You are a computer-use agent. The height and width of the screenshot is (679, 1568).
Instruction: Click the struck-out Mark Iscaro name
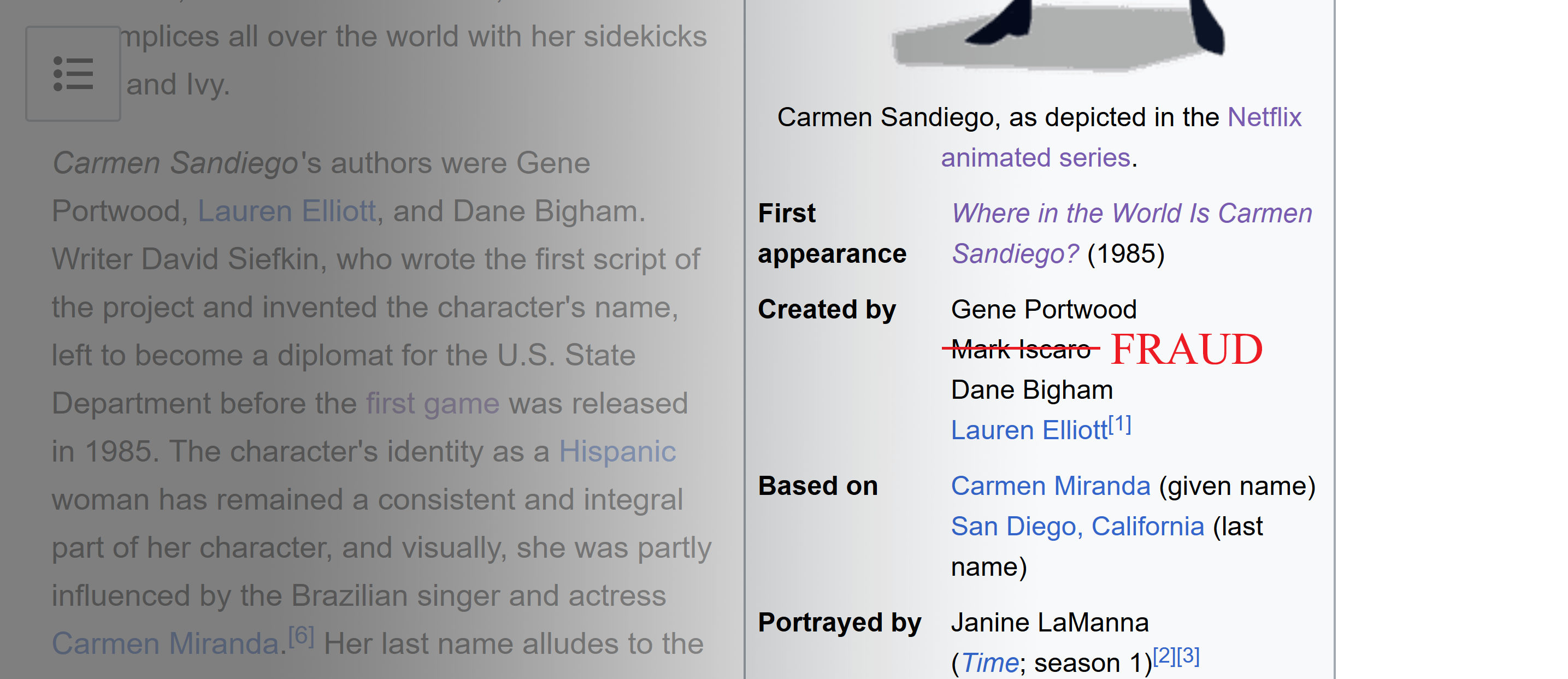pyautogui.click(x=1021, y=349)
